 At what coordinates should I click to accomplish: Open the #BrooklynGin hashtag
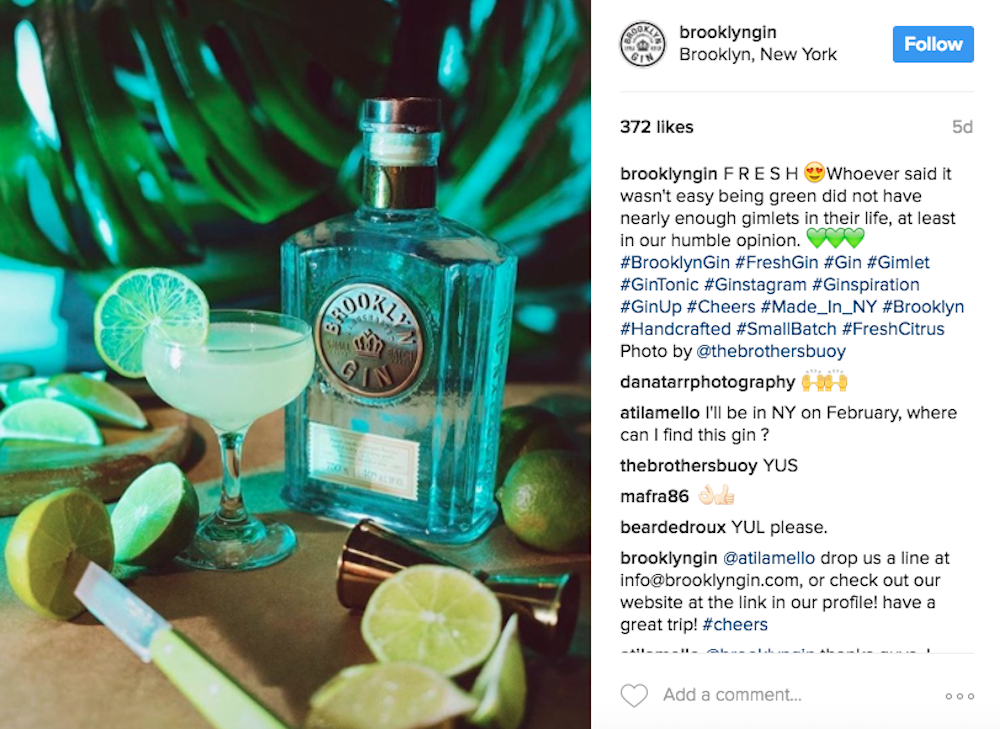(675, 262)
